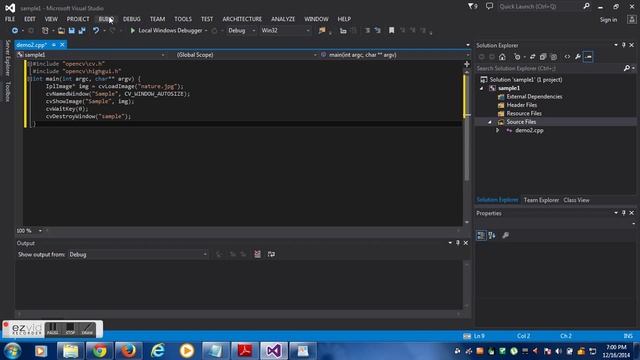Toggle bookmark using the toolbar bookmark icon

tap(391, 31)
